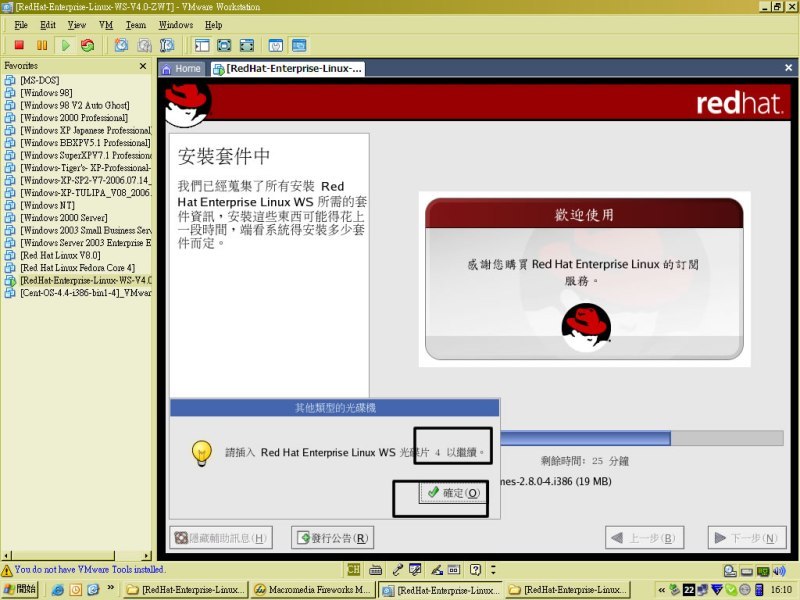This screenshot has height=600, width=800.
Task: Open the Windows 開始 Start button
Action: tap(19, 589)
